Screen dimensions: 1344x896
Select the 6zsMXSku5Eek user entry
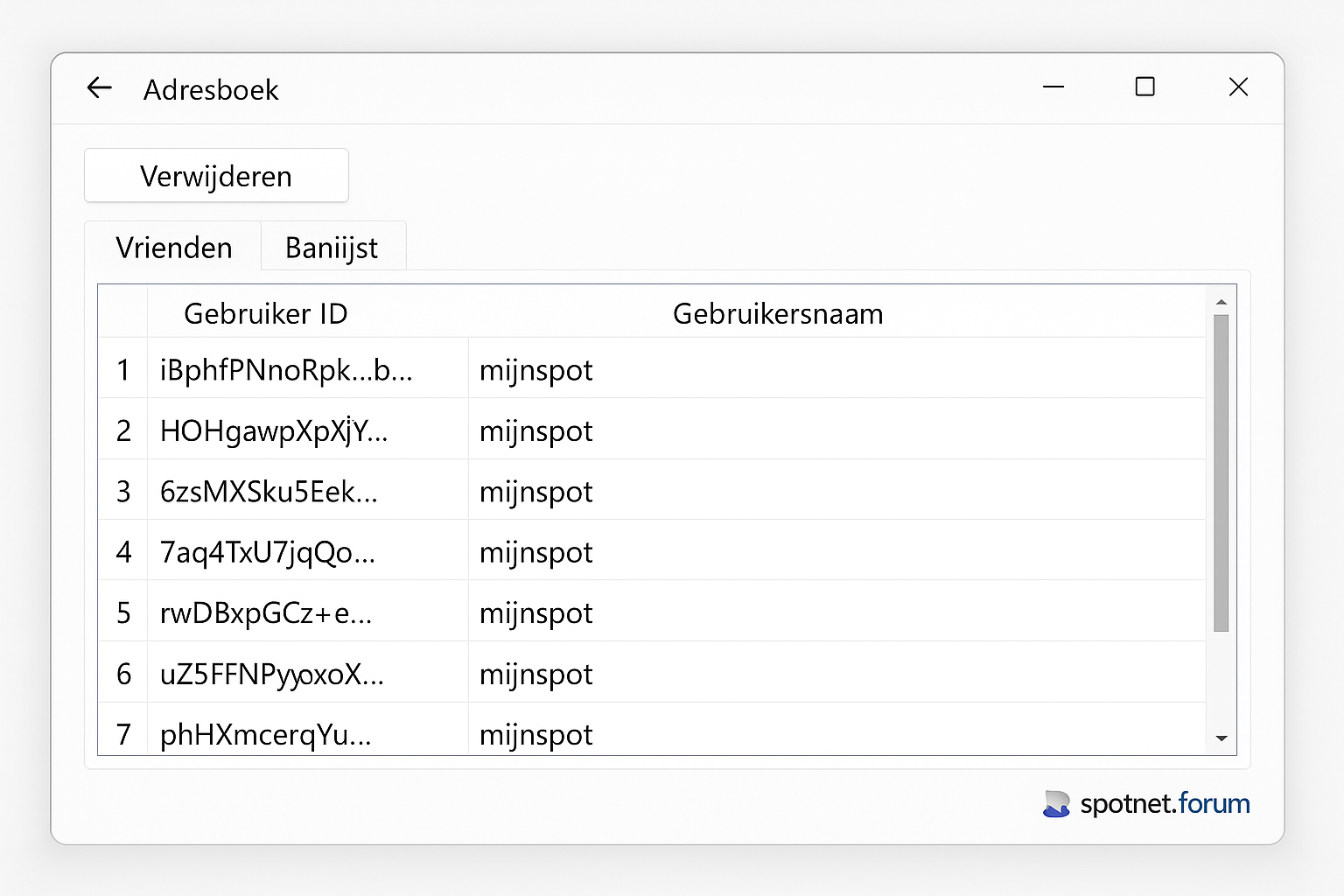269,492
